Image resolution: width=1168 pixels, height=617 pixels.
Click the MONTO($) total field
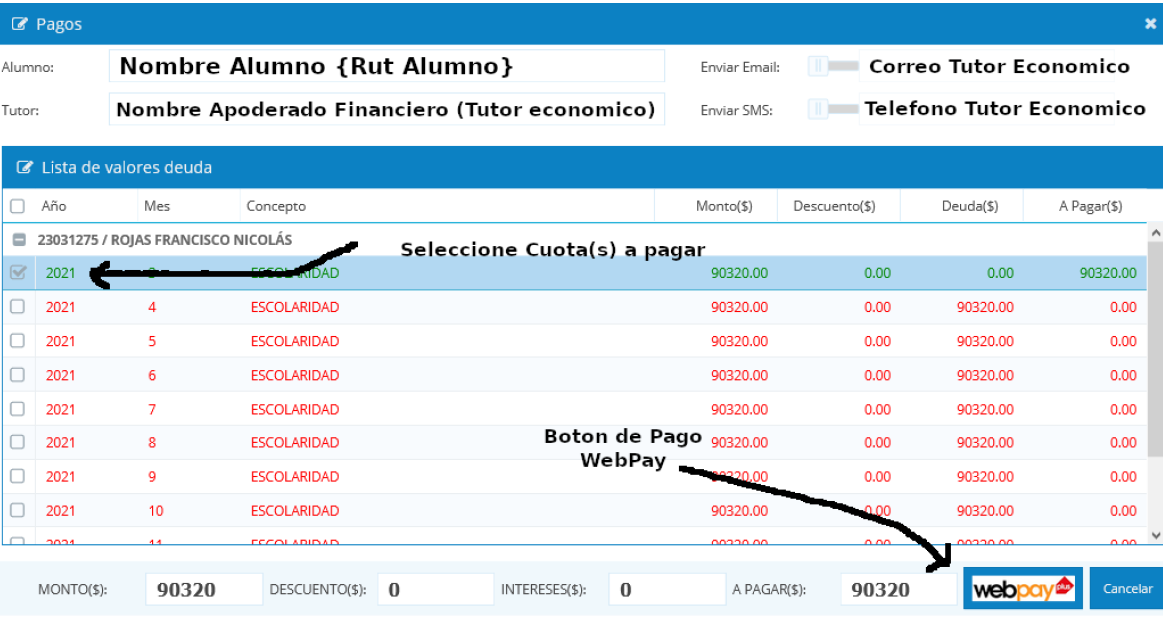204,590
